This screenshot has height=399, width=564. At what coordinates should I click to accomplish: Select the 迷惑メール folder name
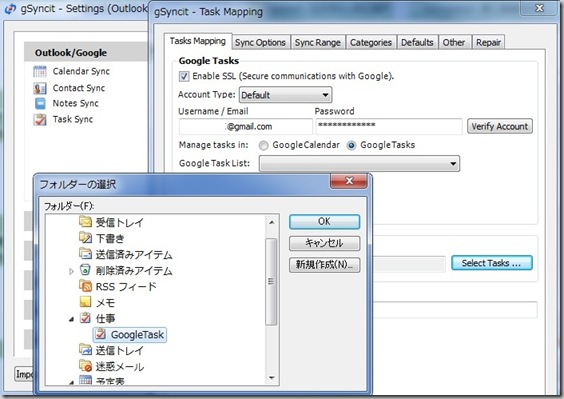[120, 367]
